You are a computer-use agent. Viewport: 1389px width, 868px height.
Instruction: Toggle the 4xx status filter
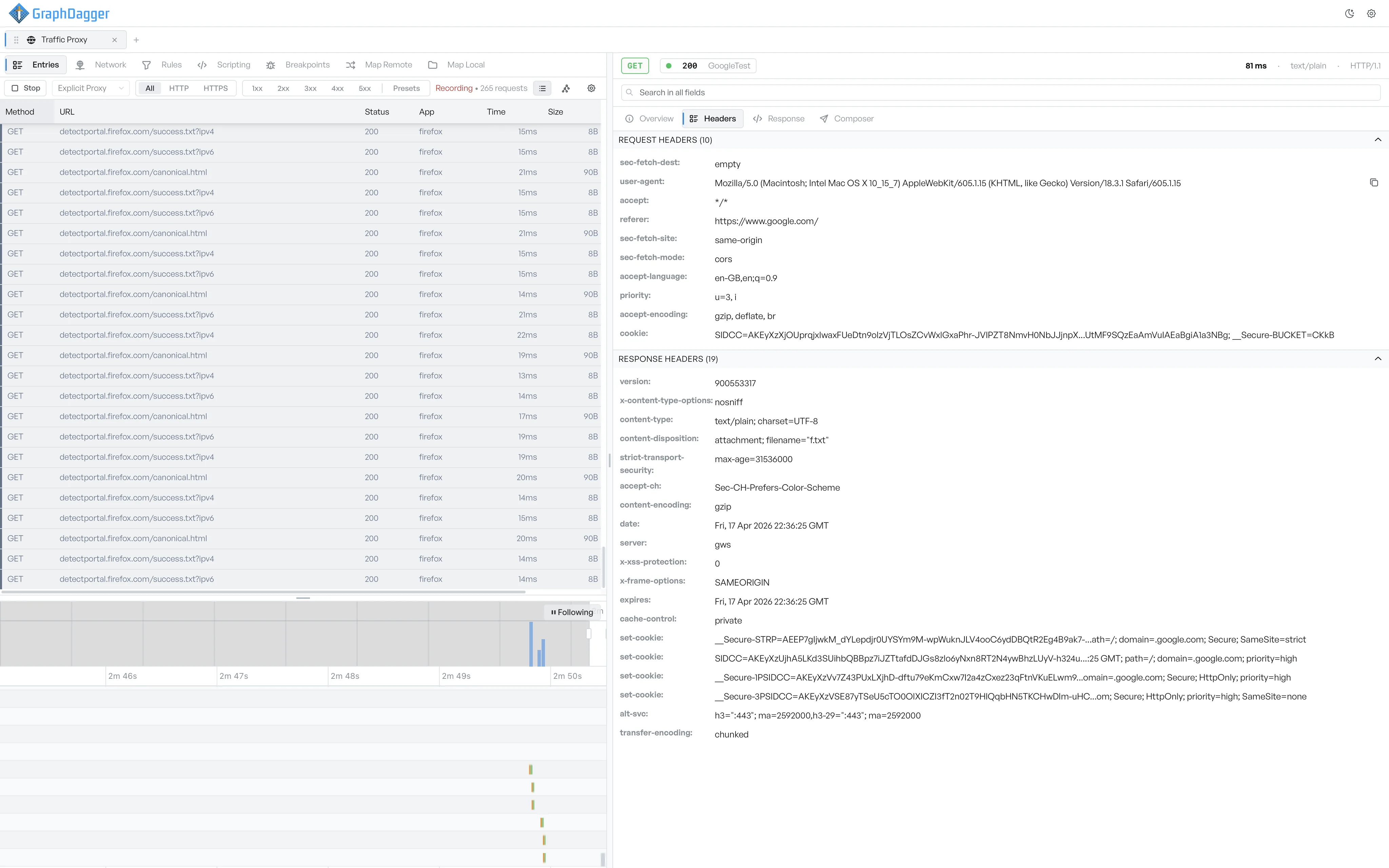(x=337, y=88)
